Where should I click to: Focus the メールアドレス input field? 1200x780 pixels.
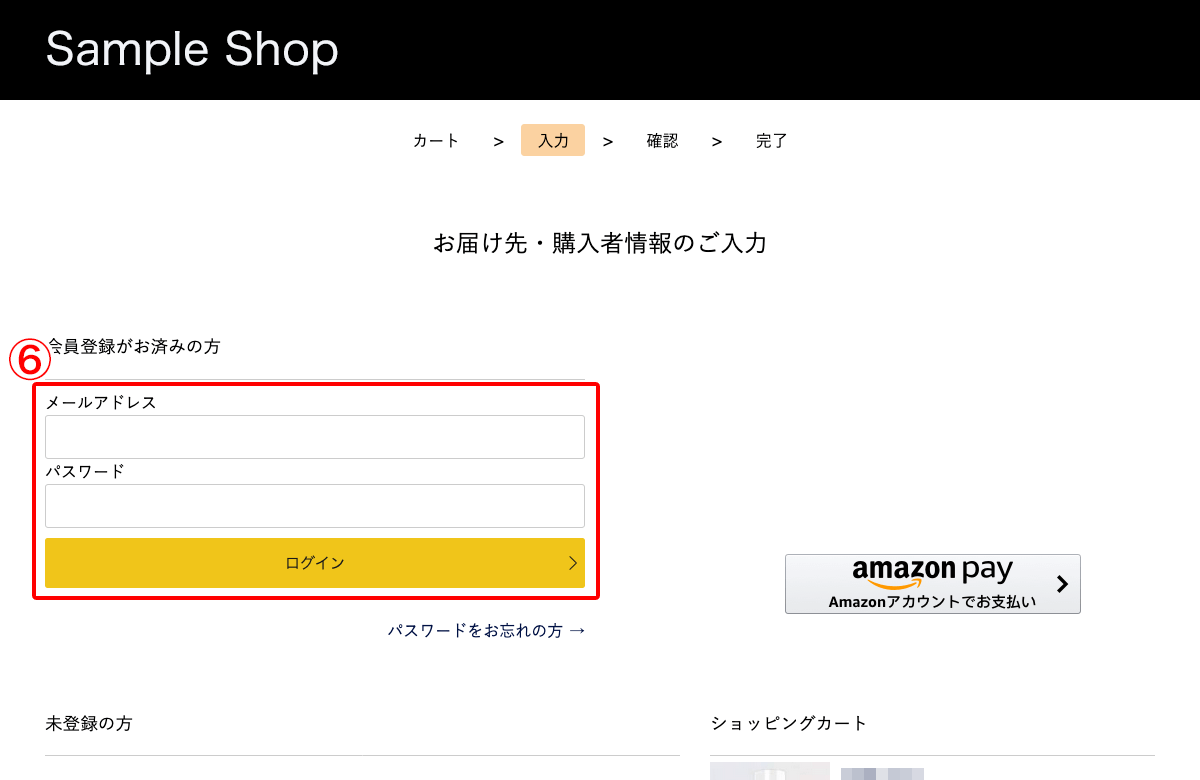315,437
